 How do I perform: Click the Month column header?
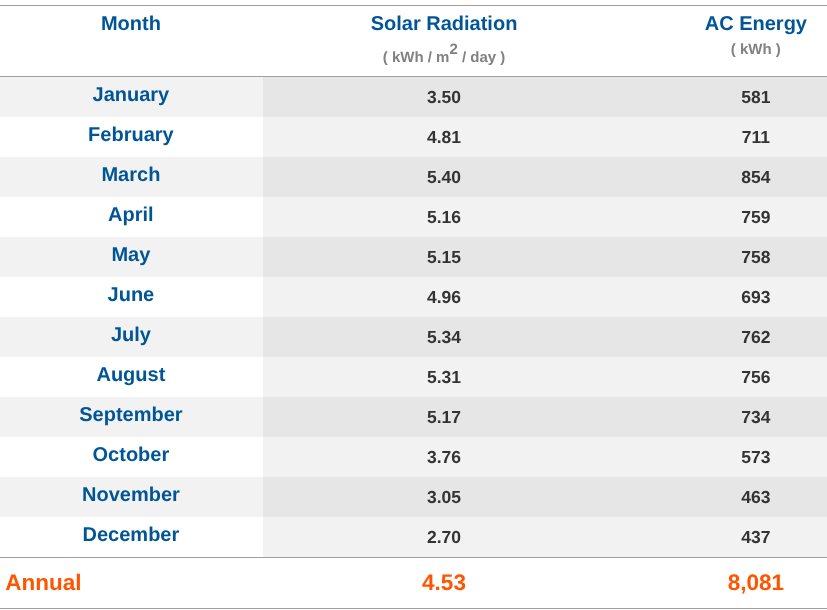click(x=131, y=24)
